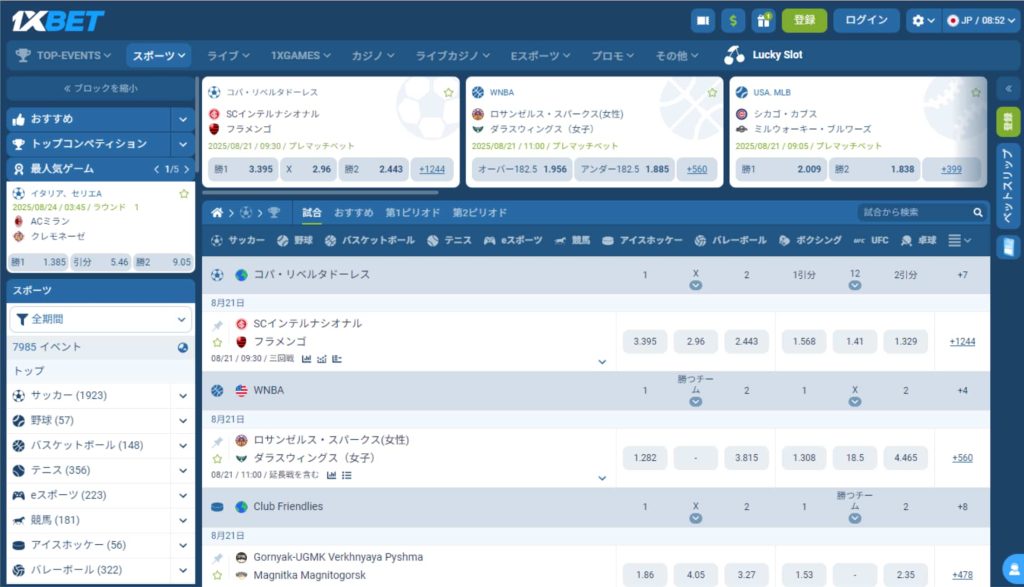The image size is (1024, 587).
Task: Click the 登録 register button
Action: pyautogui.click(x=804, y=20)
